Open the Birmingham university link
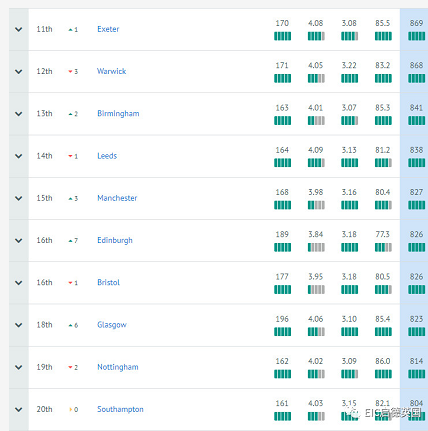Viewport: 428px width, 431px height. coord(118,114)
